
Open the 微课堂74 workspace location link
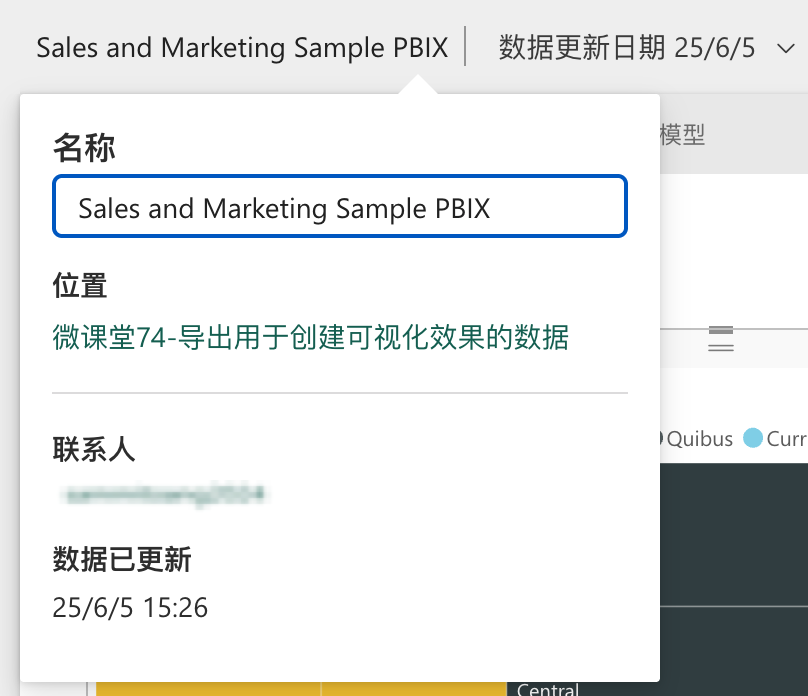(x=310, y=337)
